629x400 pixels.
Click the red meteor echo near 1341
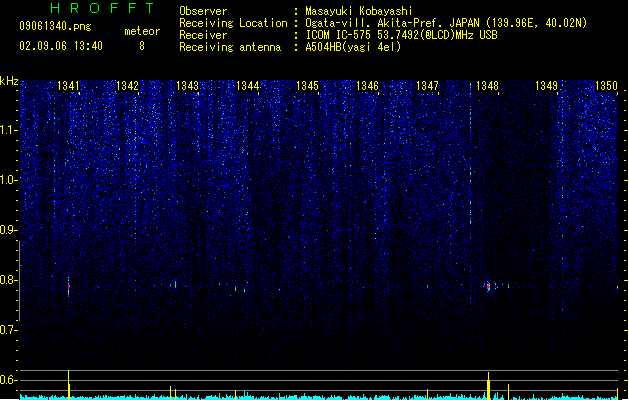69,286
